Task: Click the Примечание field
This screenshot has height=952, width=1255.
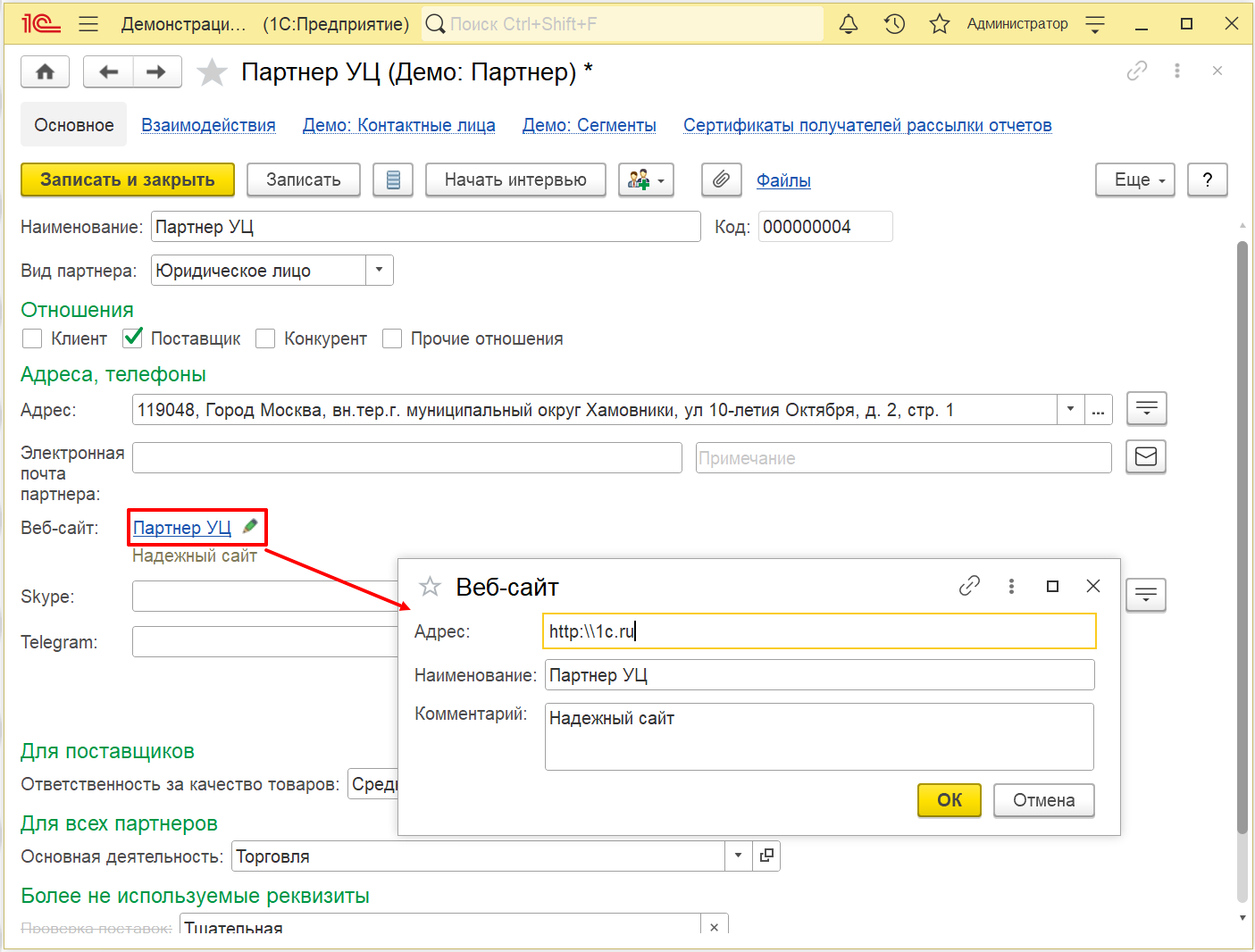Action: pos(904,457)
